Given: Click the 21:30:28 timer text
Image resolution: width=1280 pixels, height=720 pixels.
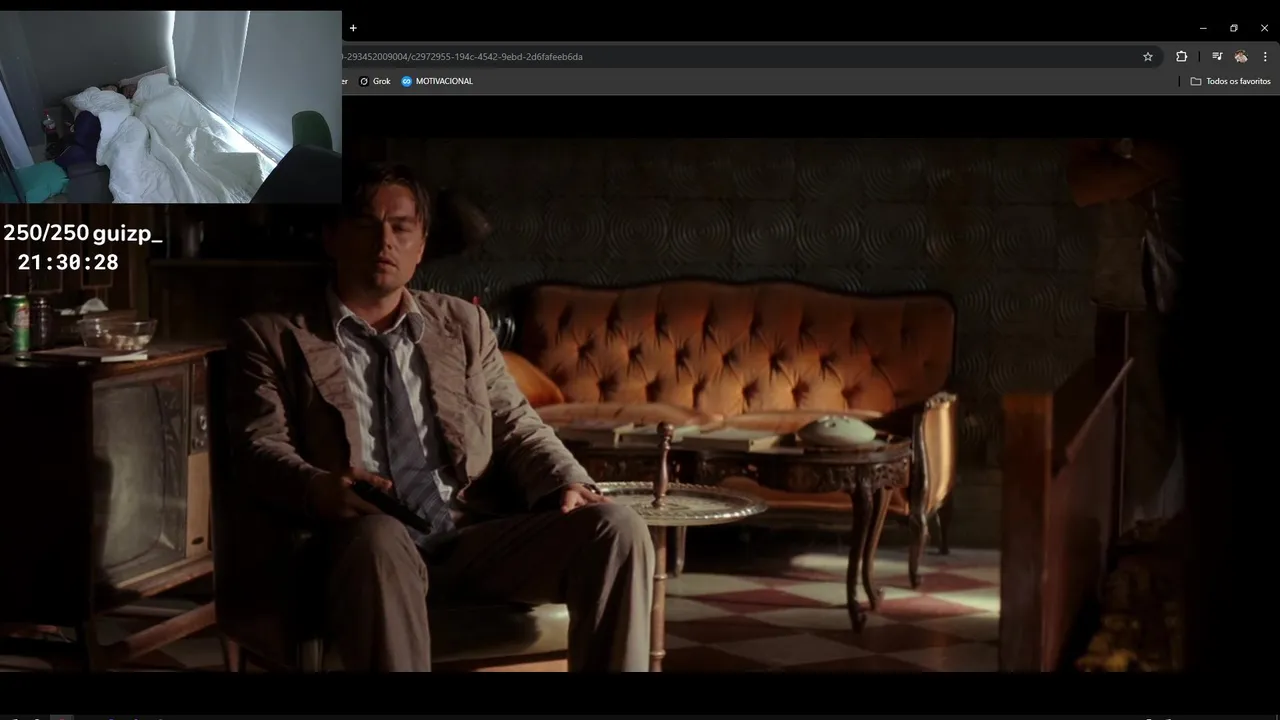Looking at the screenshot, I should [68, 262].
